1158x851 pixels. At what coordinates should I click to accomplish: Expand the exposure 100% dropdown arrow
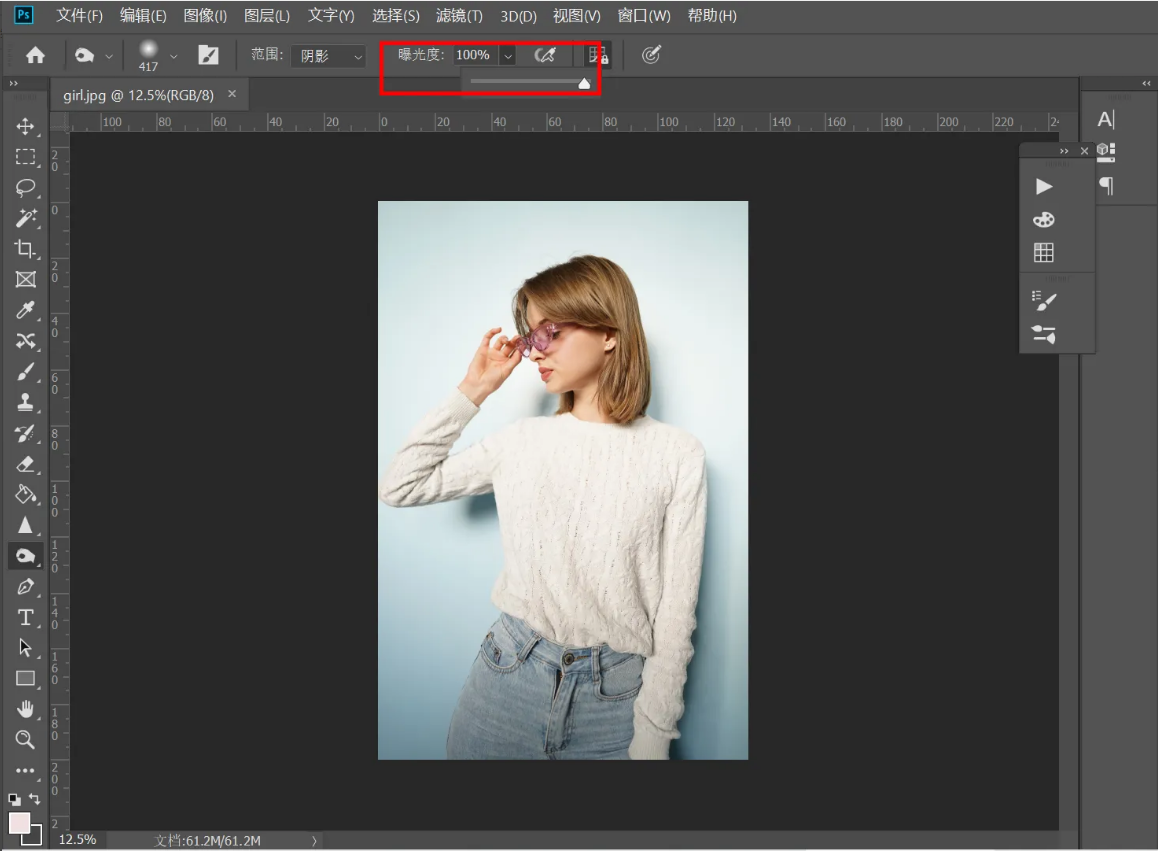pyautogui.click(x=507, y=56)
